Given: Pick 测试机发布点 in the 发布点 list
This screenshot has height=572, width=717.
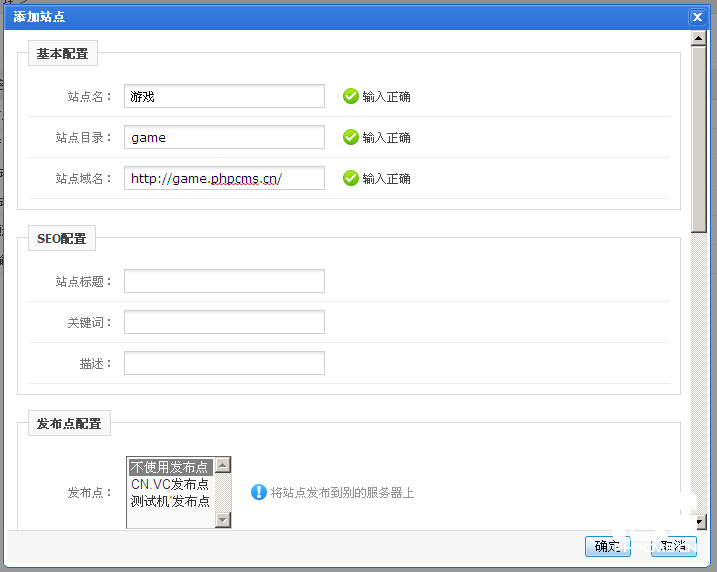Looking at the screenshot, I should pos(169,501).
